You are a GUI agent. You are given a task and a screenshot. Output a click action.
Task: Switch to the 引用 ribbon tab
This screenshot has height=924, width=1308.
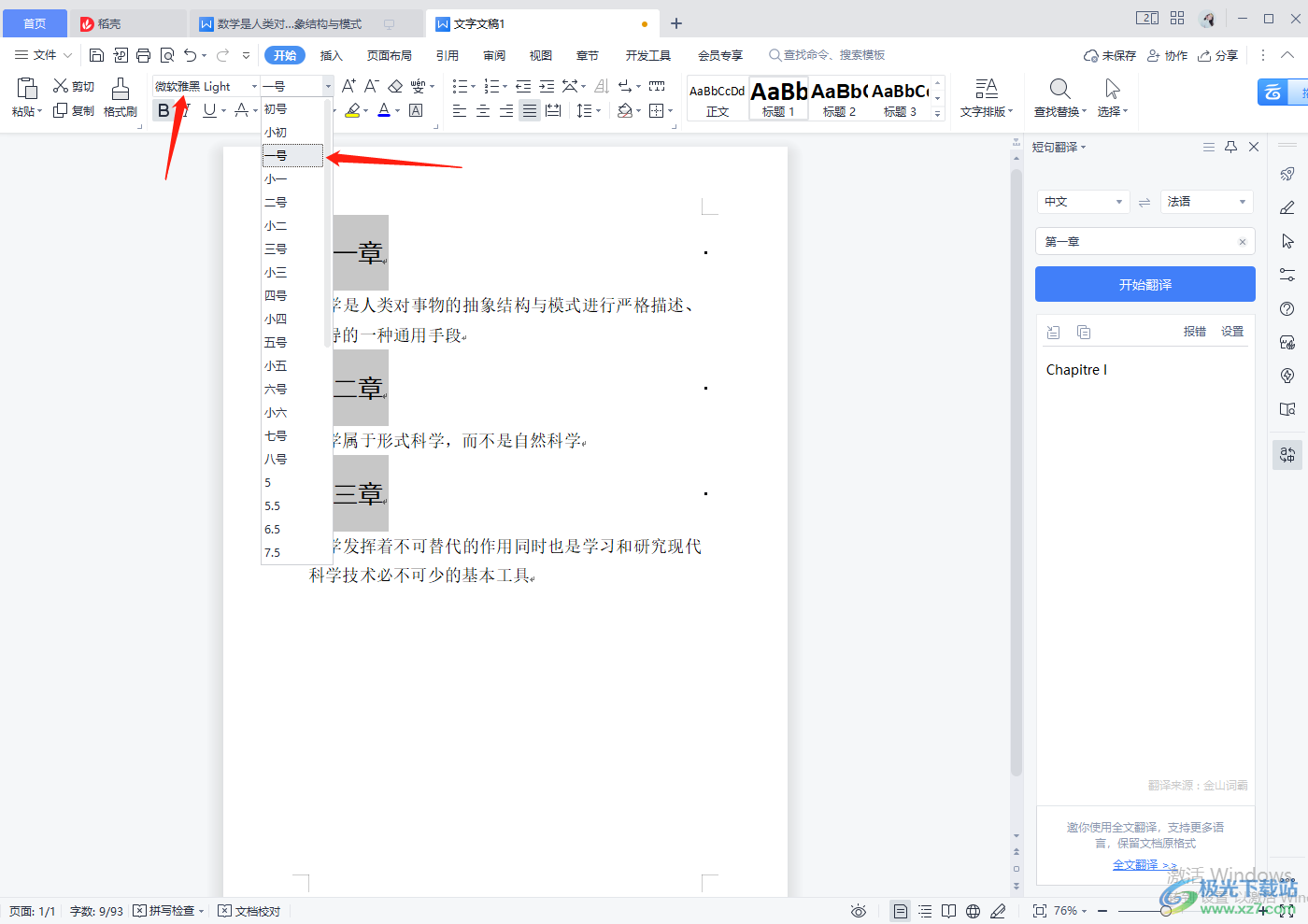pyautogui.click(x=448, y=55)
